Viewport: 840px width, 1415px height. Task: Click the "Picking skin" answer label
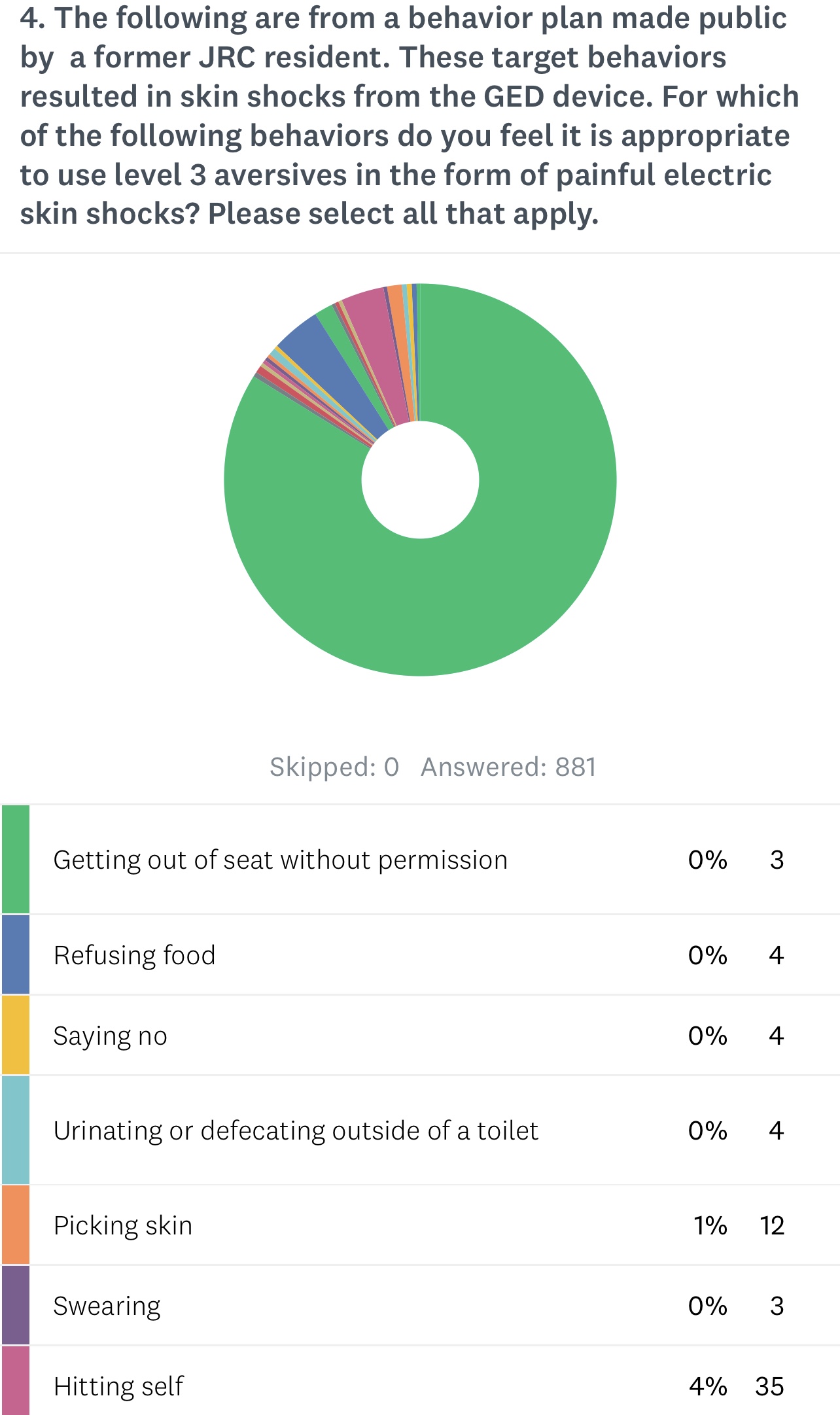[123, 1225]
